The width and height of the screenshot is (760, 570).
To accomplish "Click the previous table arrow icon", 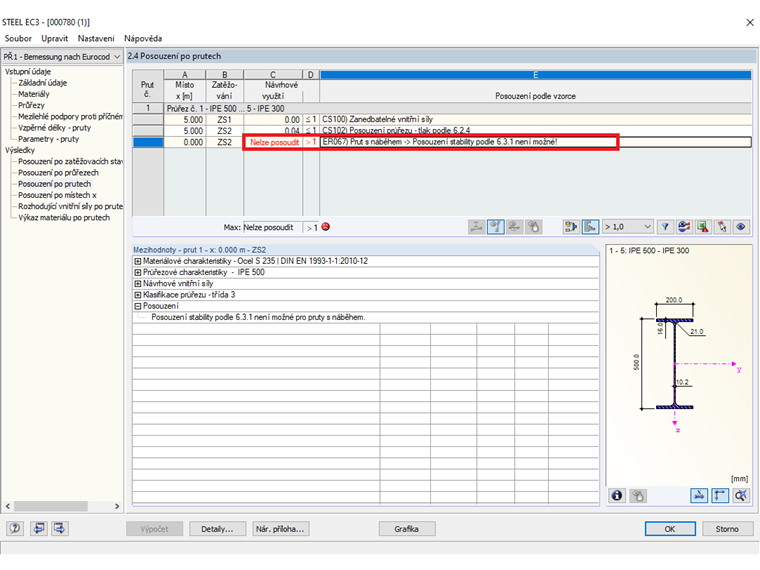I will [x=39, y=528].
